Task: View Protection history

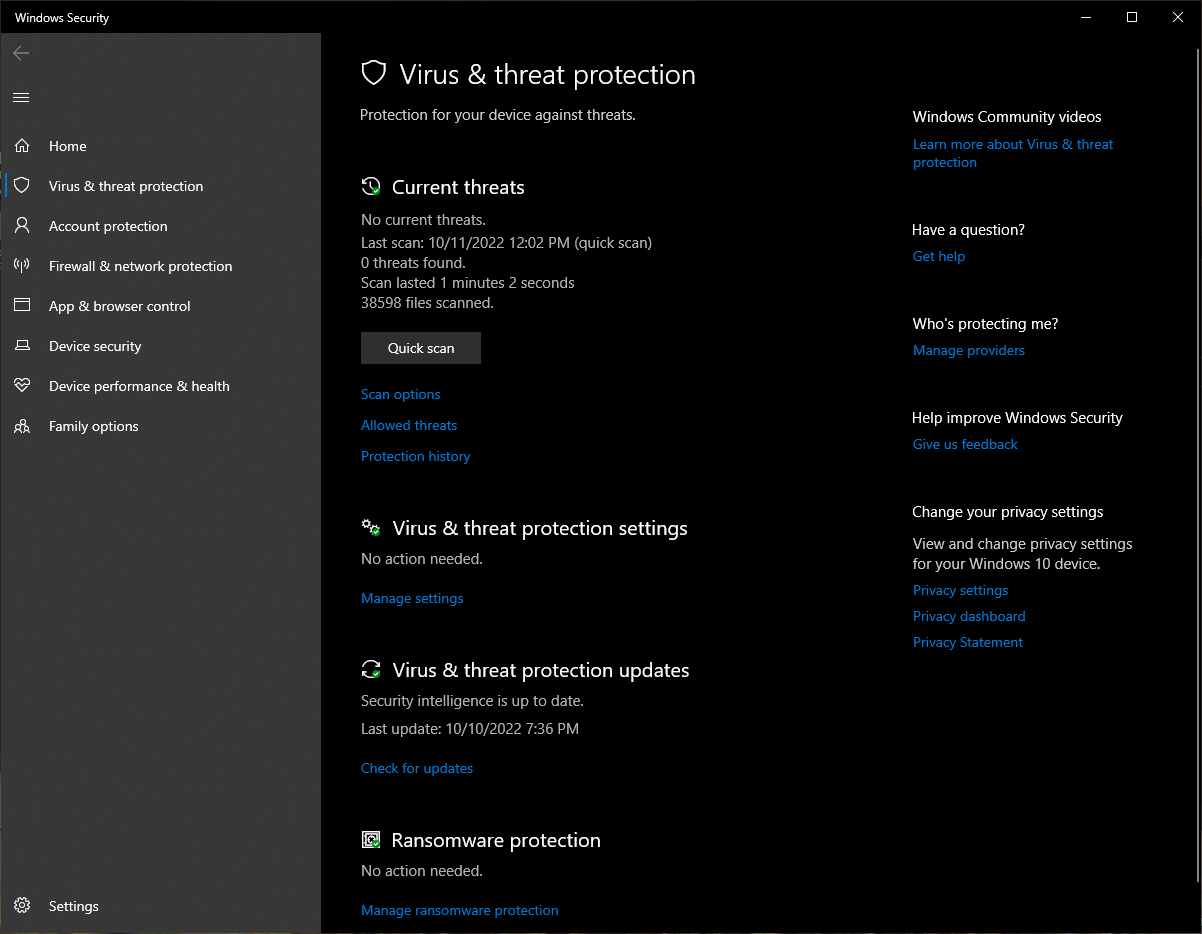Action: [x=415, y=456]
